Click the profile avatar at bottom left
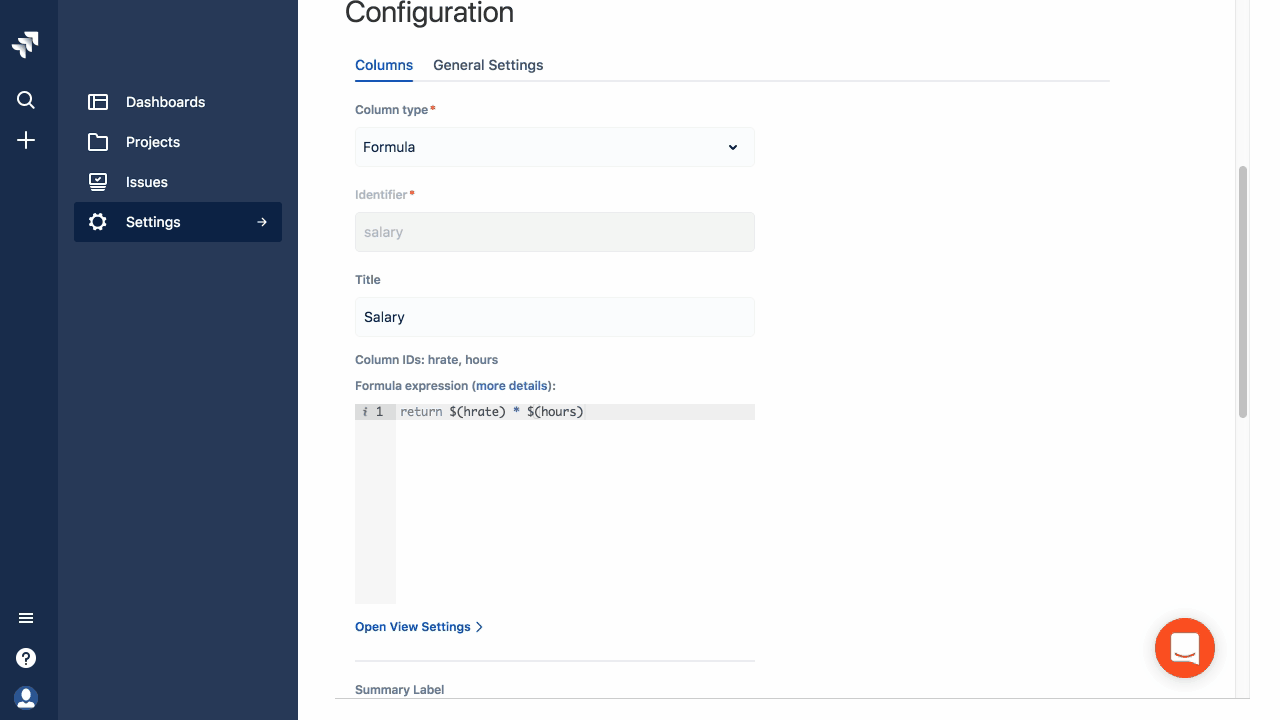This screenshot has width=1280, height=720. 26,697
